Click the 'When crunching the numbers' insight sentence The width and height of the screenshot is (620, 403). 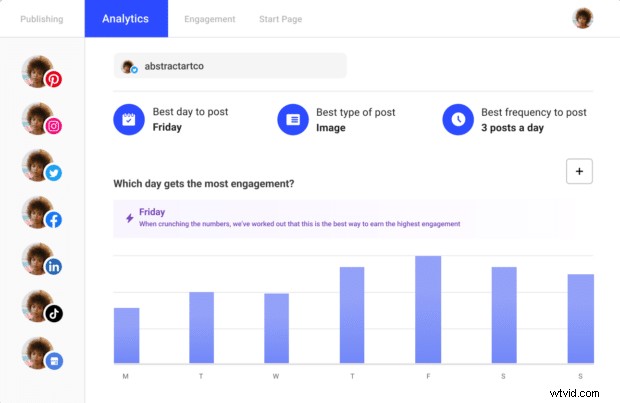(x=299, y=224)
